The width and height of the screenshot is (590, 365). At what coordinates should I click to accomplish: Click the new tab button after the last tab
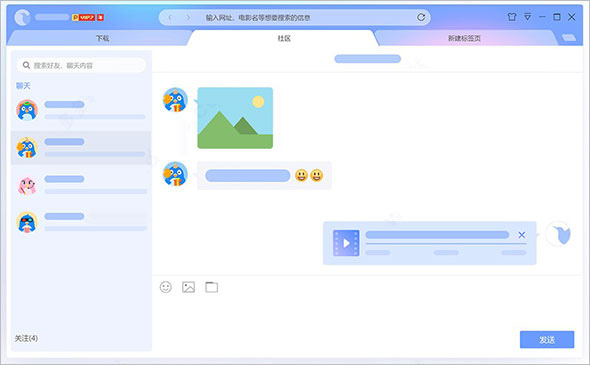569,38
